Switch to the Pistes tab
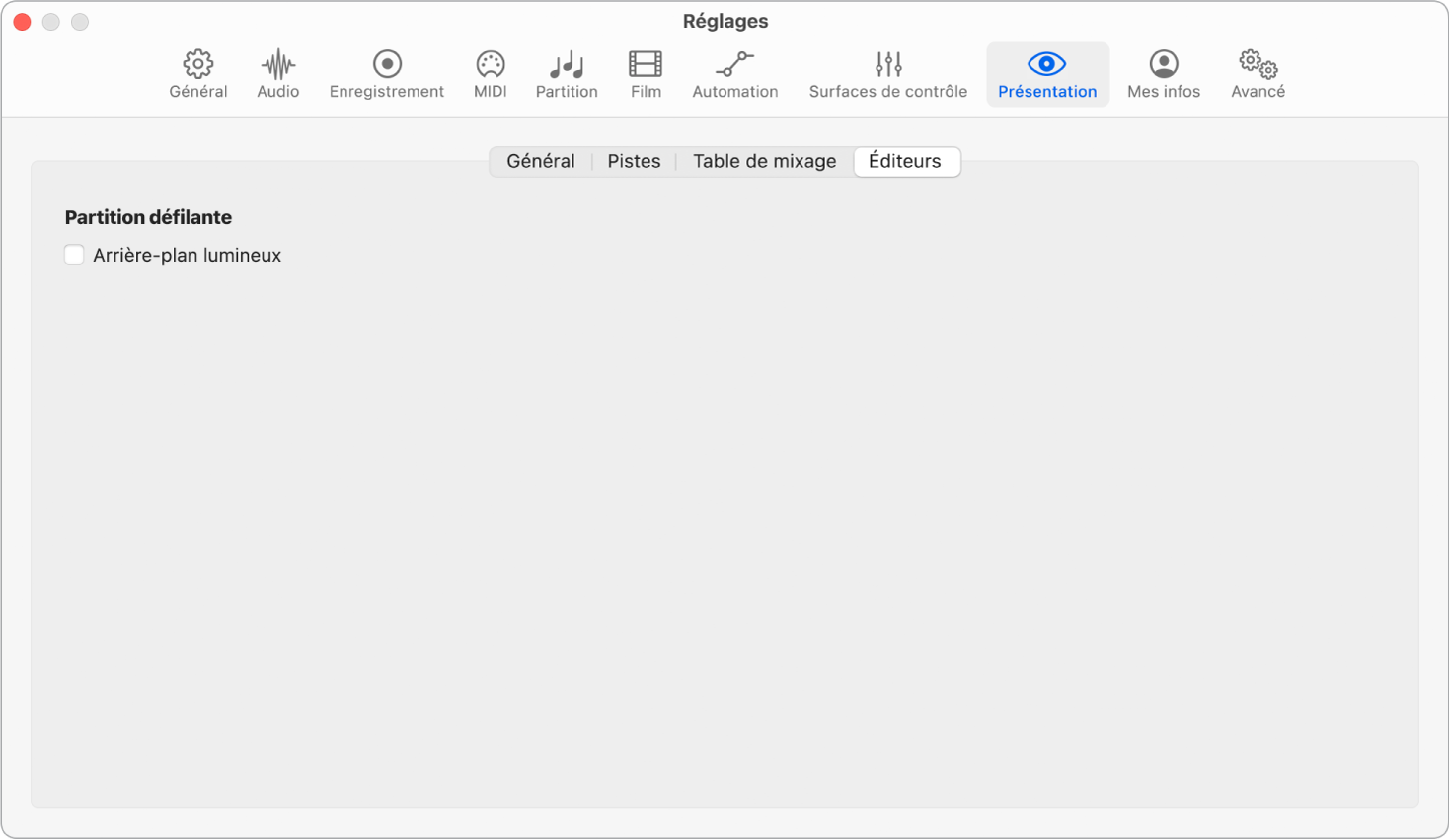The width and height of the screenshot is (1449, 840). tap(634, 161)
